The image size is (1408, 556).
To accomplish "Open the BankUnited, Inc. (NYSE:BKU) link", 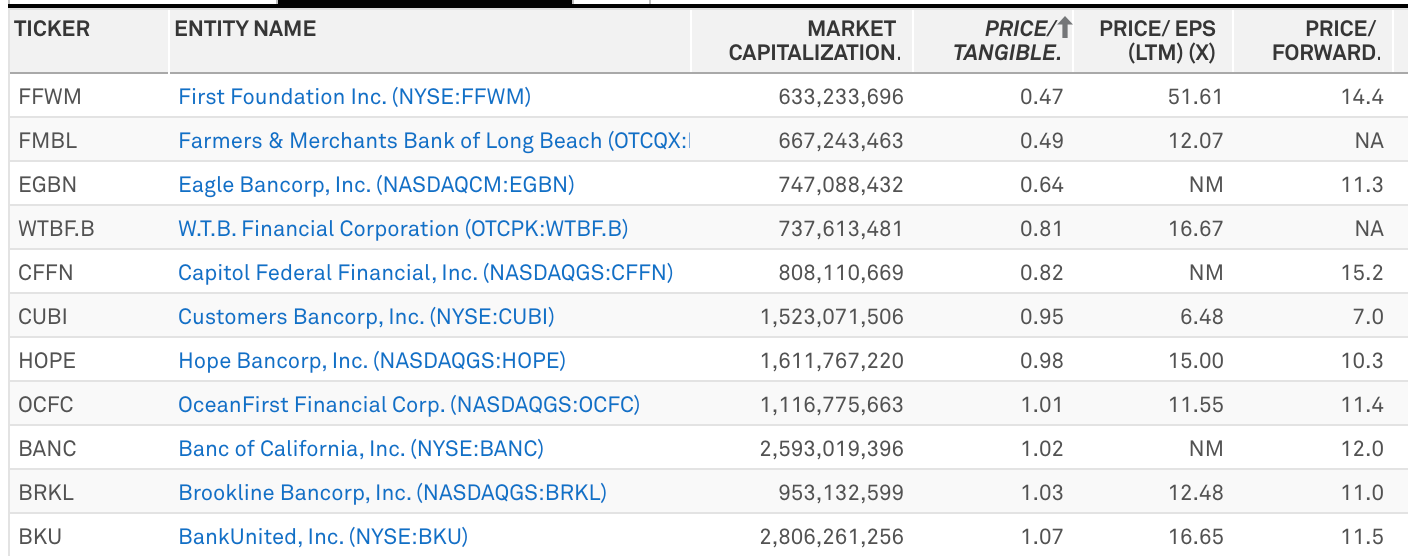I will click(x=323, y=537).
